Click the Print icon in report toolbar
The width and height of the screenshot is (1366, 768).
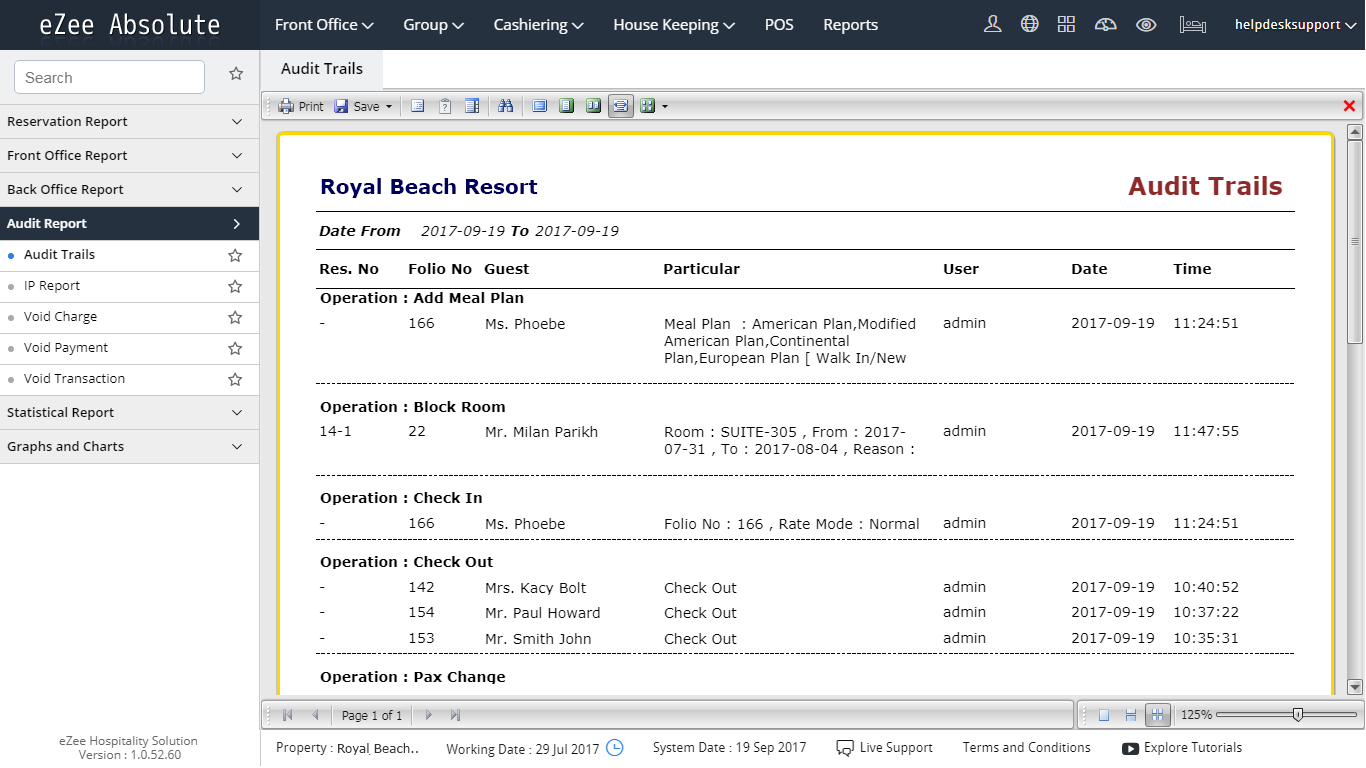tap(287, 106)
